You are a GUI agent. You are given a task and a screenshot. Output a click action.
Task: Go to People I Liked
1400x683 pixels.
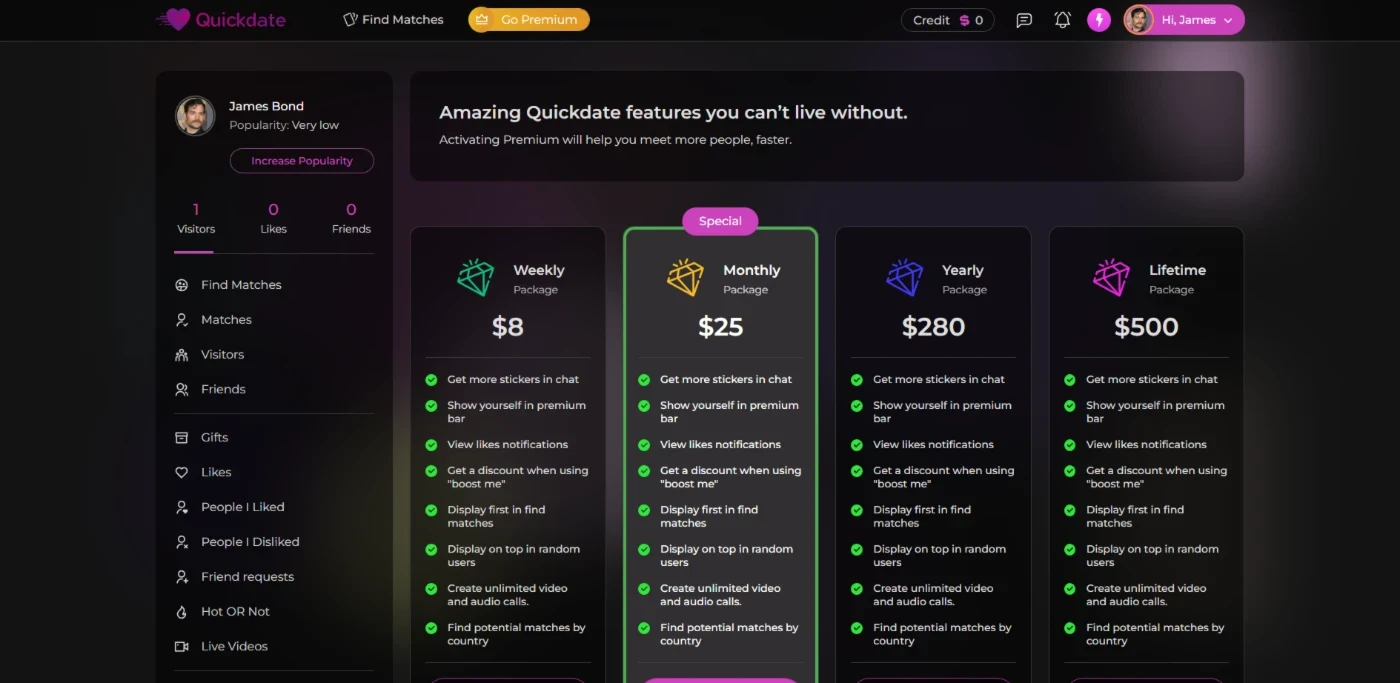[242, 507]
